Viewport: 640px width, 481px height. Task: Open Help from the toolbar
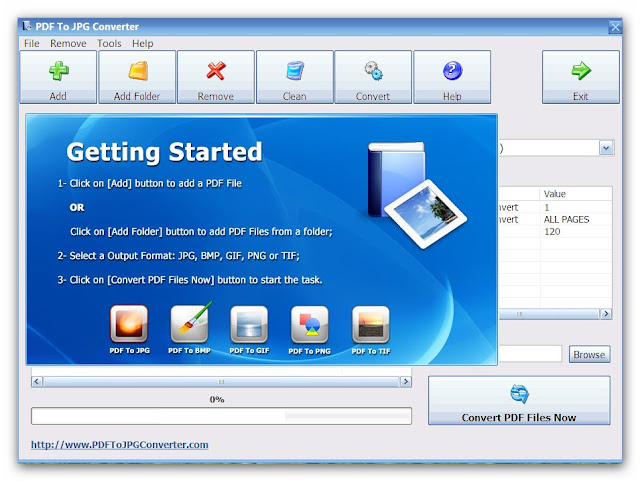coord(452,77)
